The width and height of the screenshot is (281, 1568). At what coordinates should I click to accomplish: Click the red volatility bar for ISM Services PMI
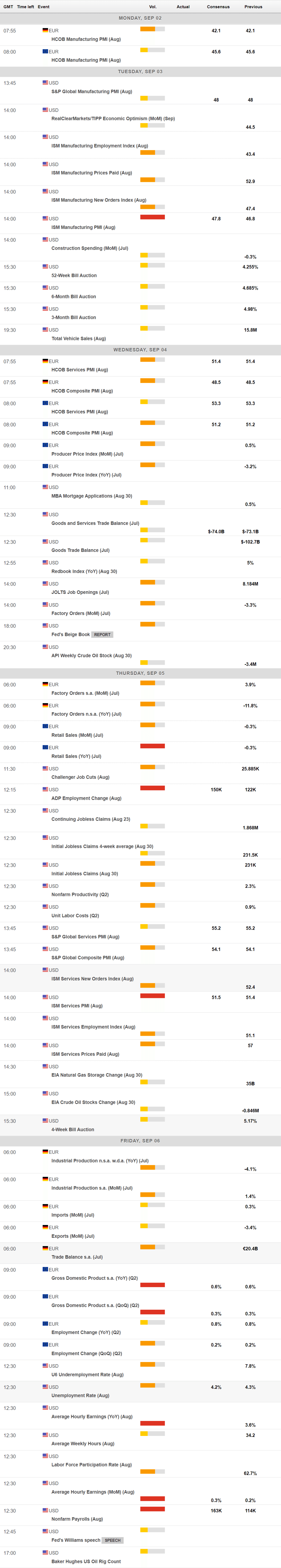tap(152, 996)
